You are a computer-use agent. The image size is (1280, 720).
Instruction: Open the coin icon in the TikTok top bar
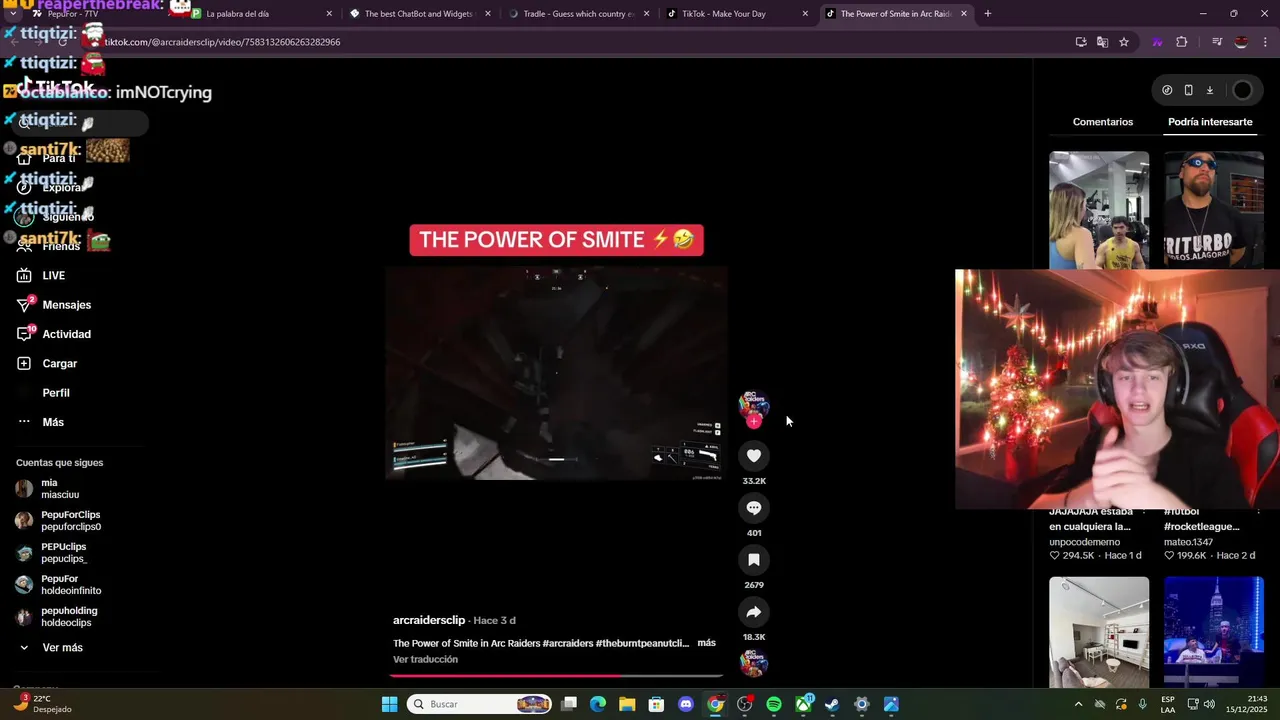pyautogui.click(x=1167, y=90)
